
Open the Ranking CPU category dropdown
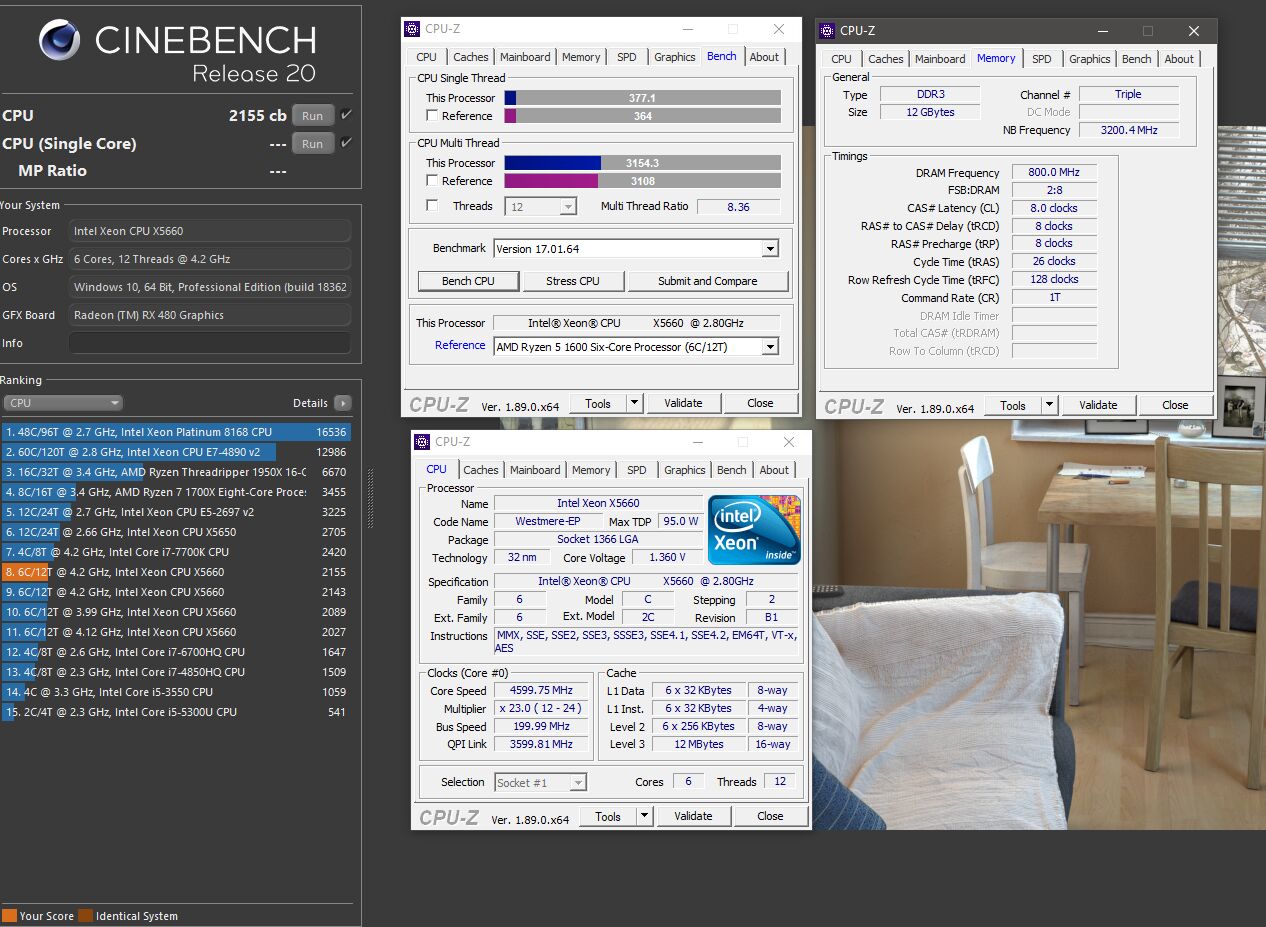point(63,403)
